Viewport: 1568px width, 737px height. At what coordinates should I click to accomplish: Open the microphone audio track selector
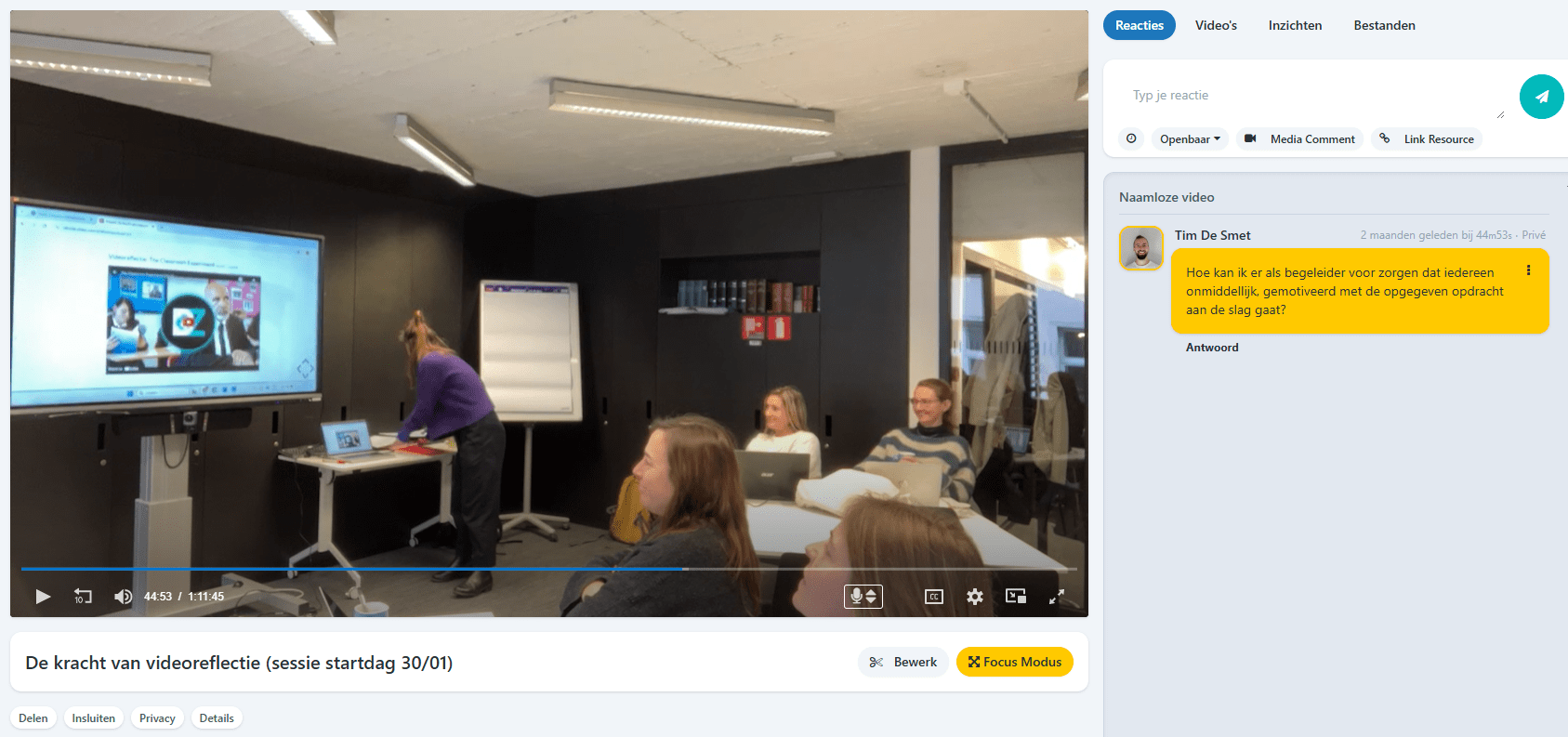(863, 597)
